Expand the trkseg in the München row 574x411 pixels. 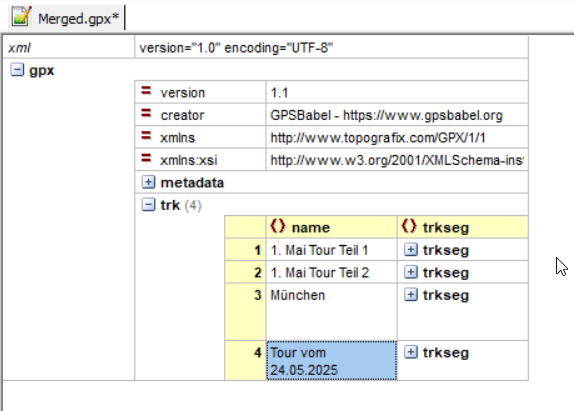click(411, 295)
